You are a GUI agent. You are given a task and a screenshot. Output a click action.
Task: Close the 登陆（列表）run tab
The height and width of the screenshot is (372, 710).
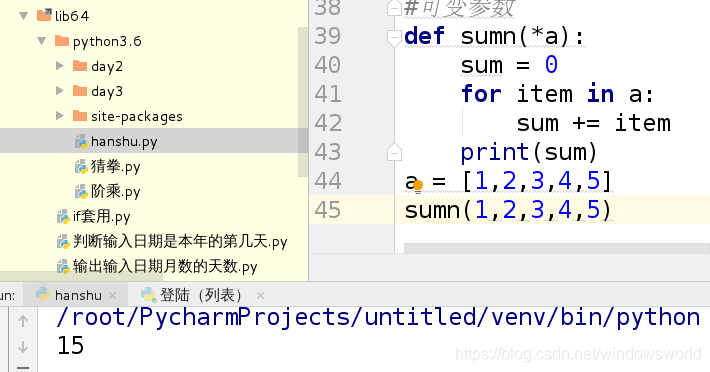click(x=260, y=296)
